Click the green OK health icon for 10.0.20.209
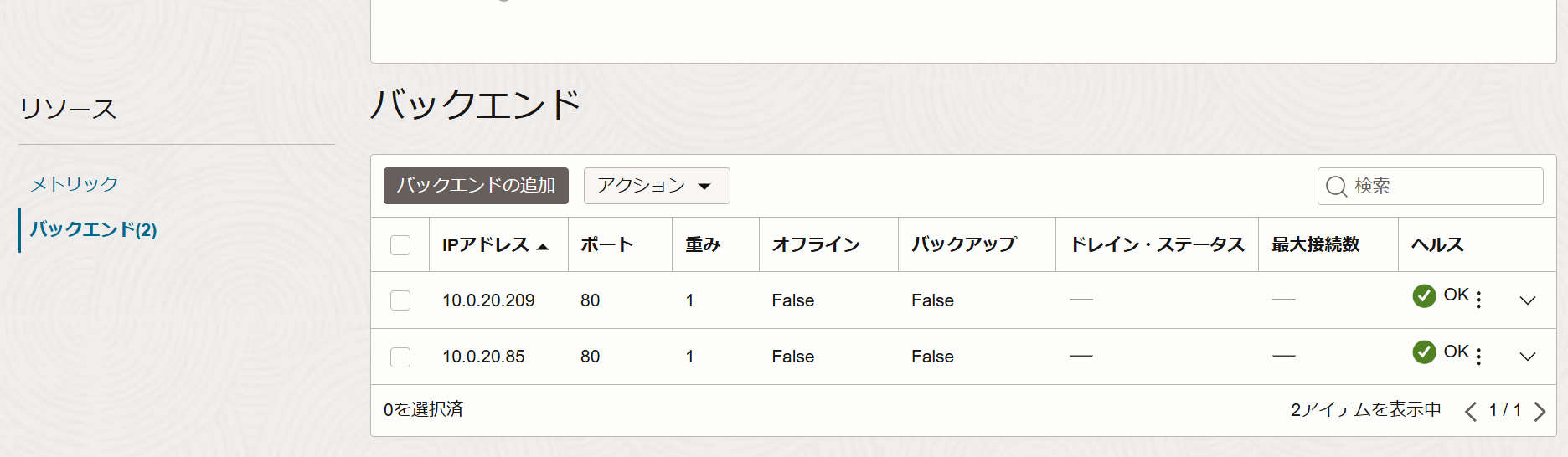1568x457 pixels. pos(1424,295)
